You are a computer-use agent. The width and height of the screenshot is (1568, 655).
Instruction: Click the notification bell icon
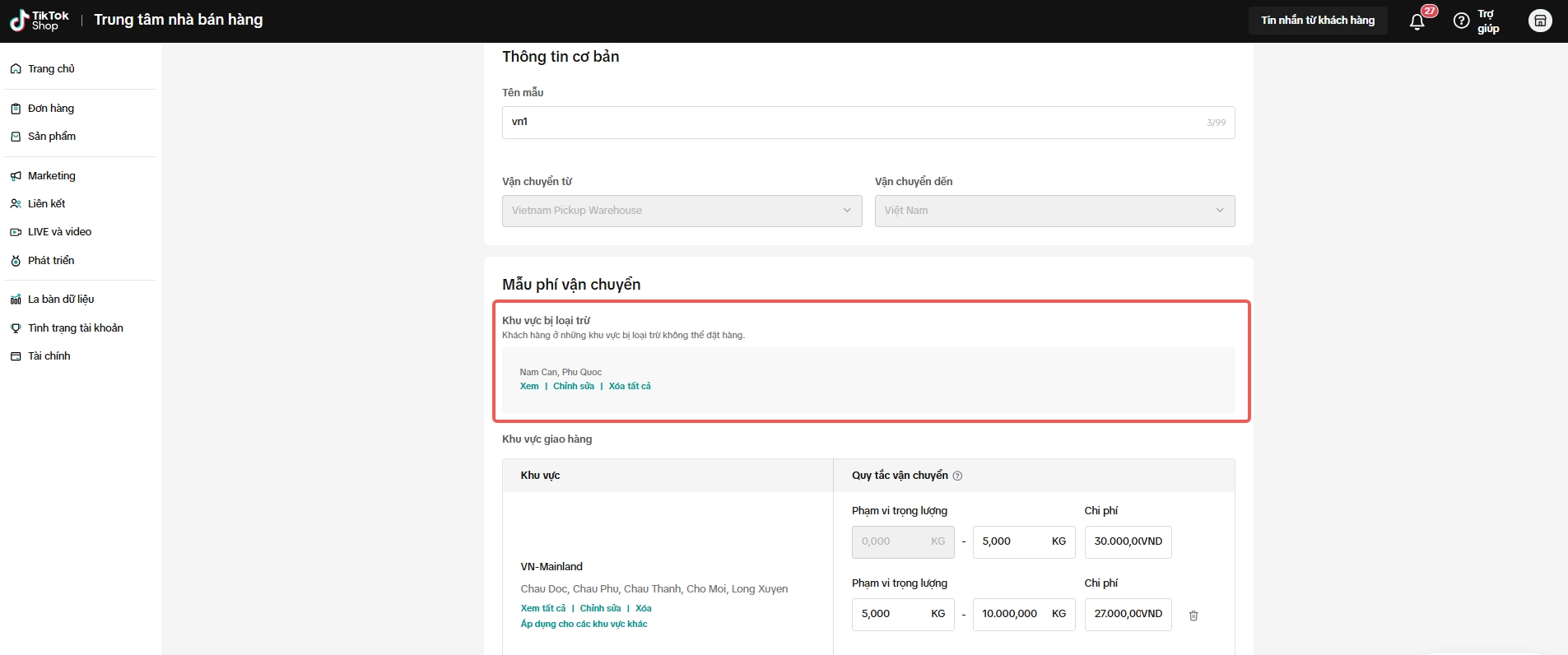tap(1417, 22)
